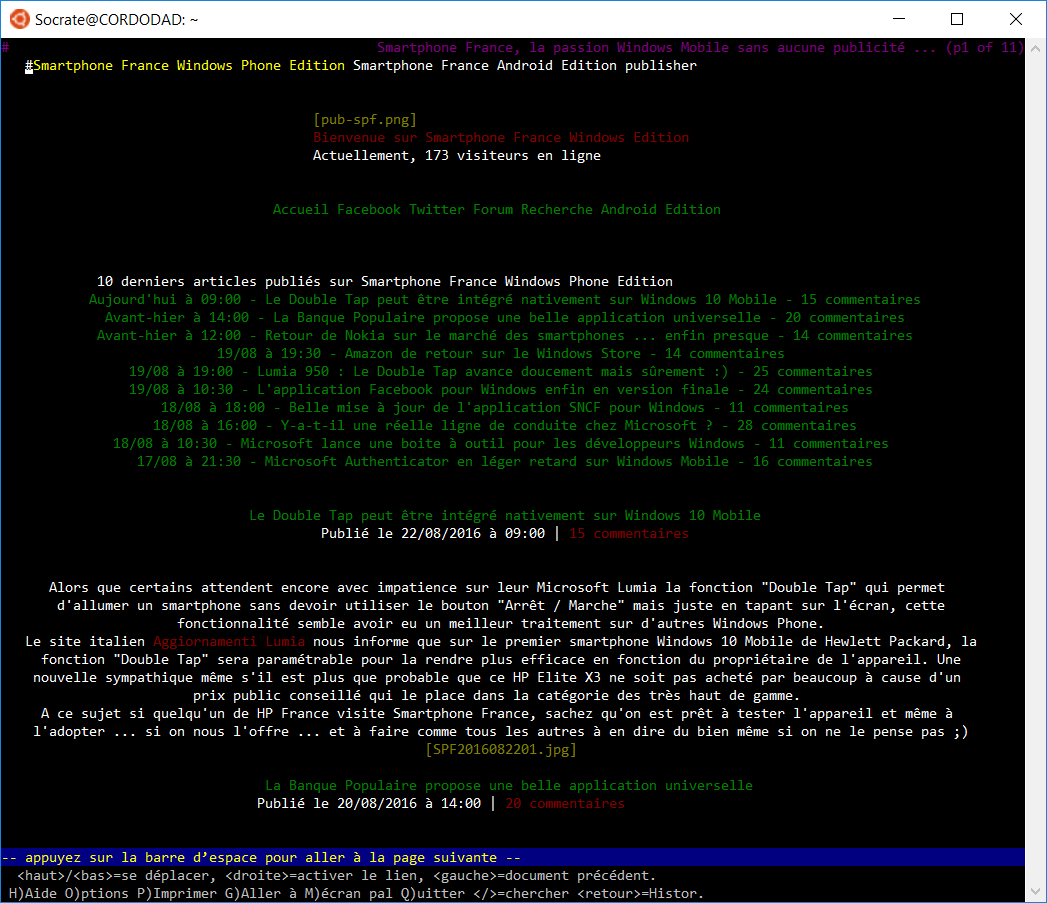The width and height of the screenshot is (1047, 903).
Task: Open the [pub-spf.png] image link
Action: point(365,120)
